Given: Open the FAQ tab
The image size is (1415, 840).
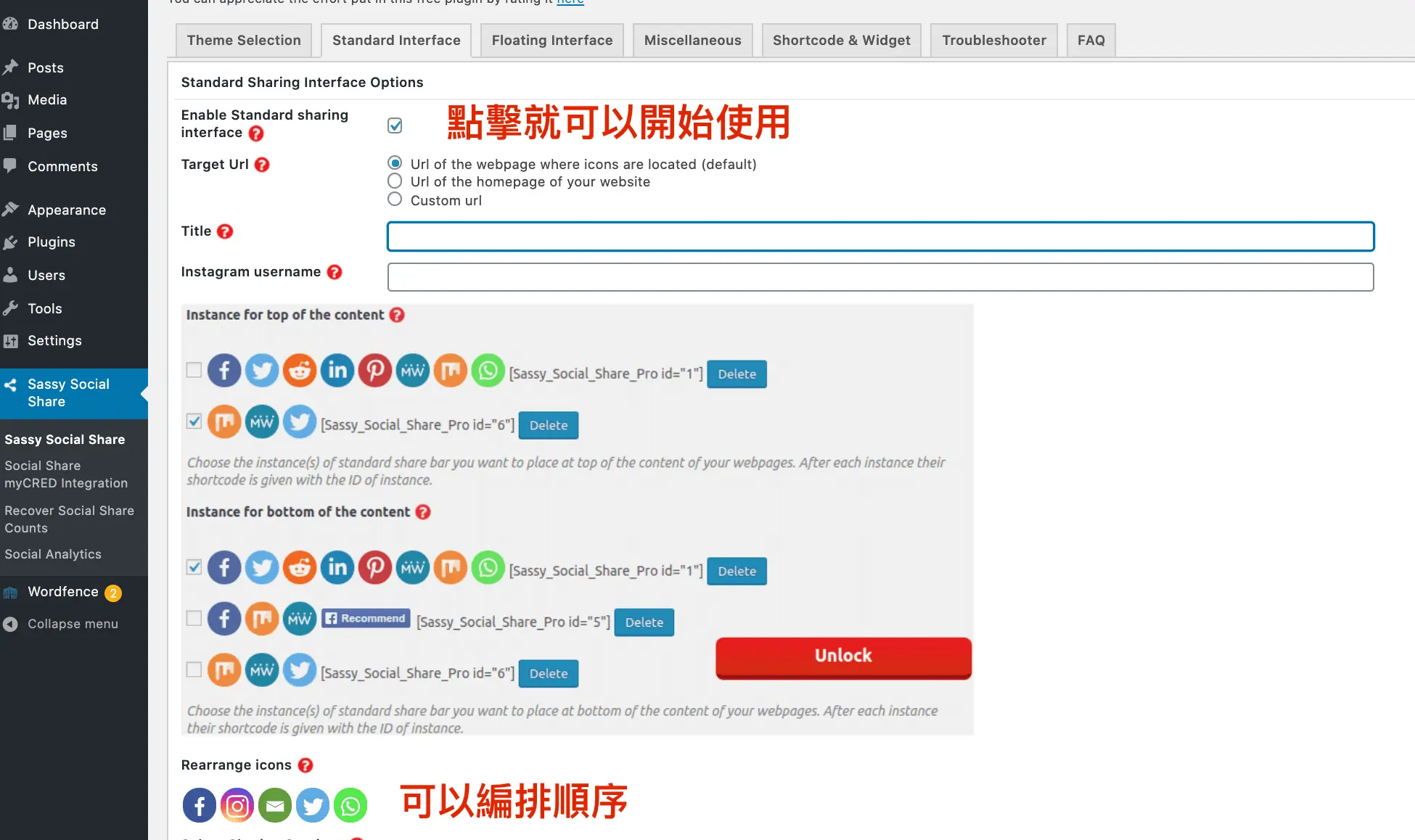Looking at the screenshot, I should [1091, 41].
